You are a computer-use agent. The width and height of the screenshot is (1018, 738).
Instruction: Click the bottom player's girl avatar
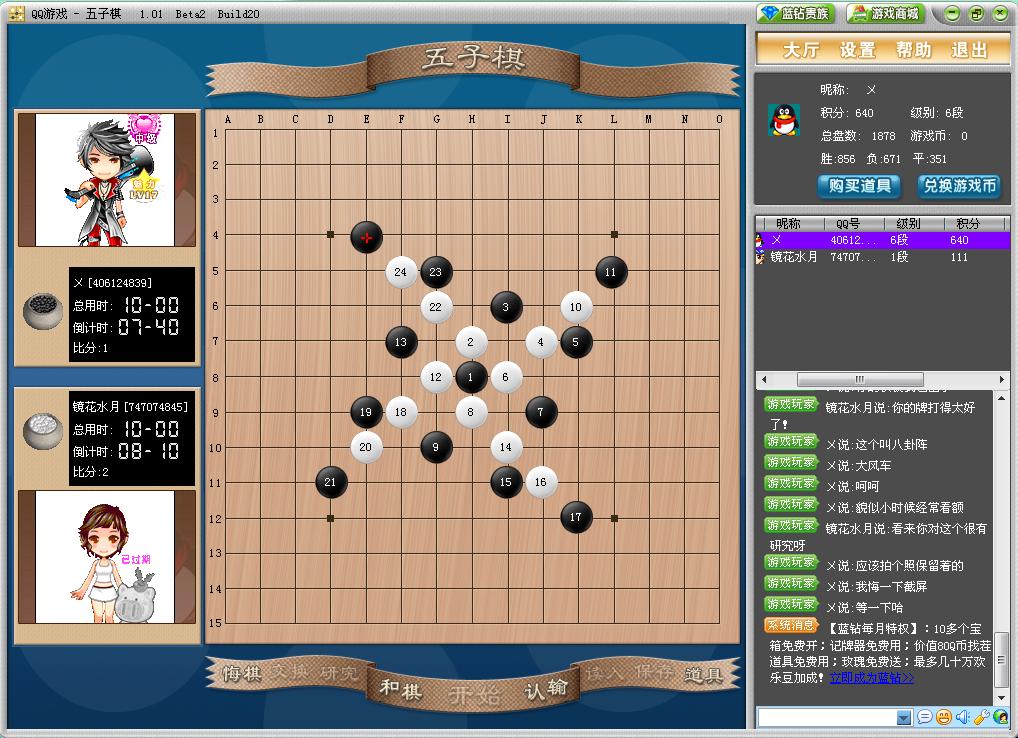[105, 557]
